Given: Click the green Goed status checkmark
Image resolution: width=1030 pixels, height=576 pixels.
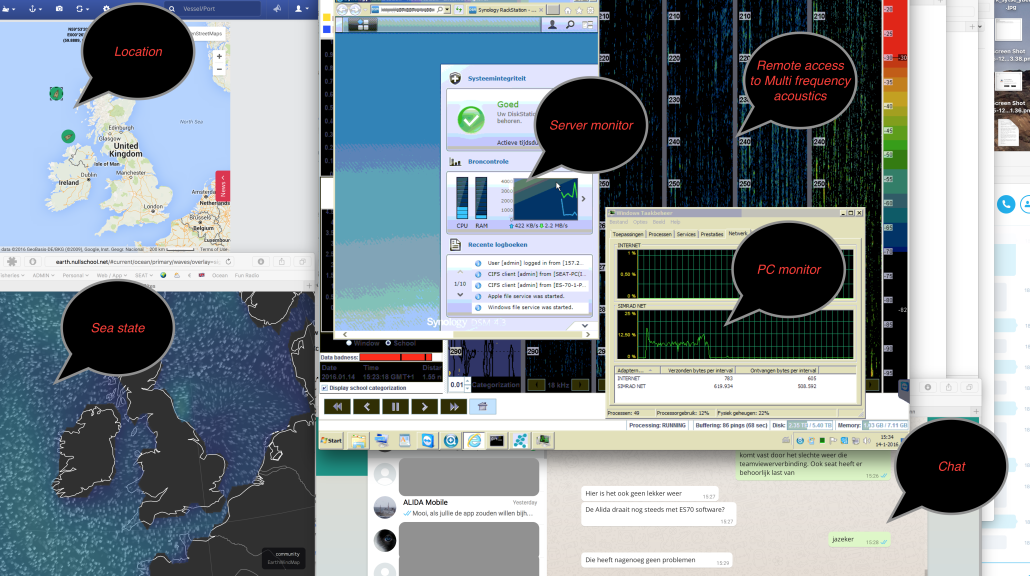Looking at the screenshot, I should coord(471,120).
